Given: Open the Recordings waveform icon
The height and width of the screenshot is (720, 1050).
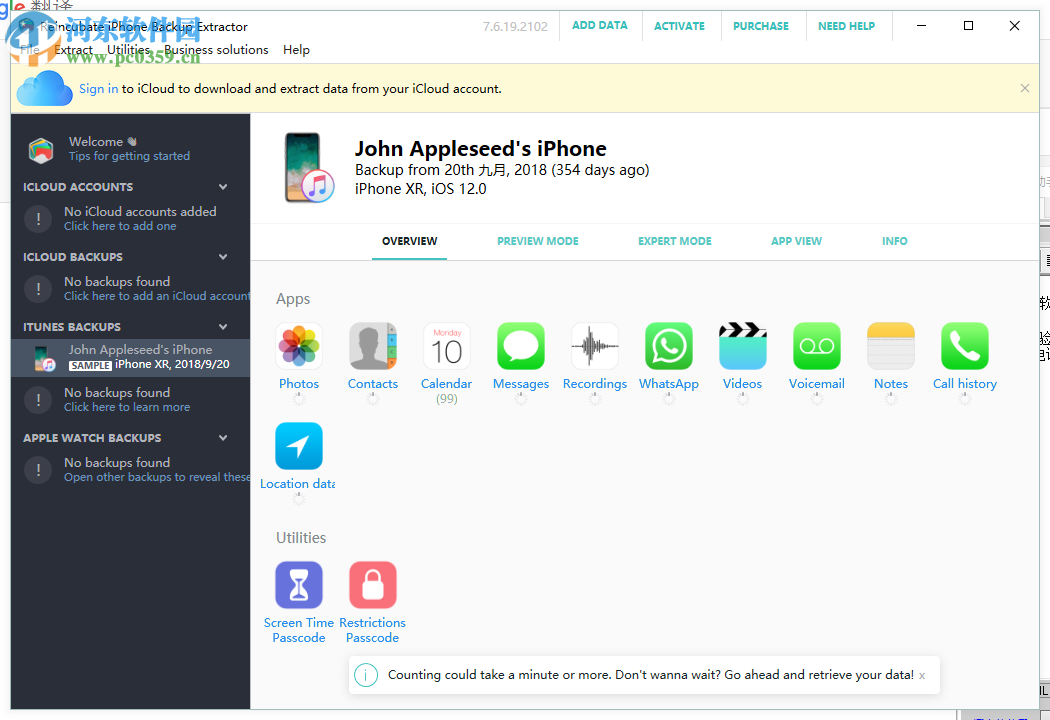Looking at the screenshot, I should [594, 346].
